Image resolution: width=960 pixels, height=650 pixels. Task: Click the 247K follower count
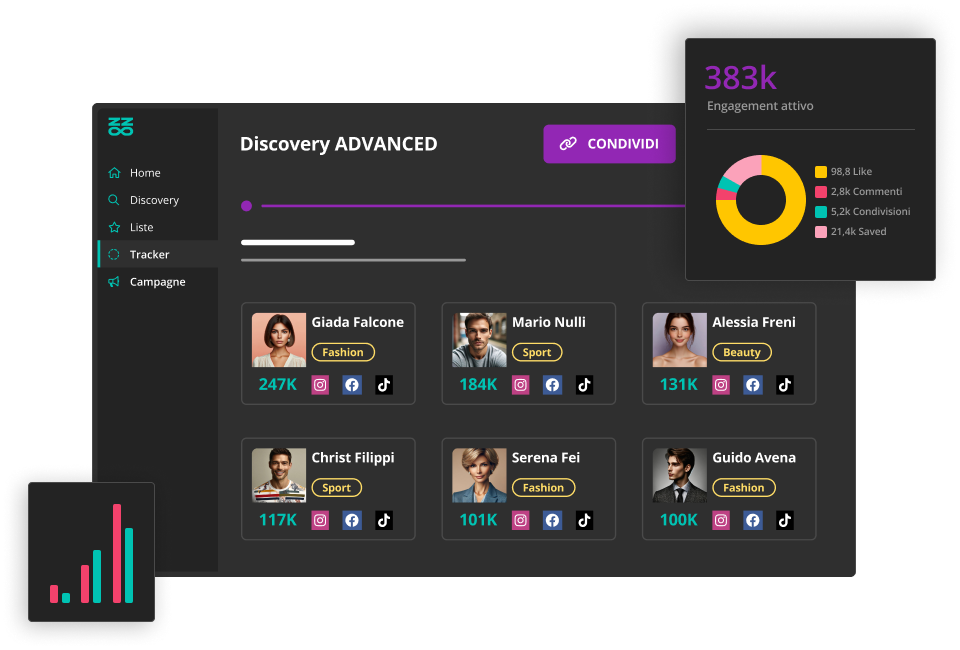pyautogui.click(x=277, y=384)
